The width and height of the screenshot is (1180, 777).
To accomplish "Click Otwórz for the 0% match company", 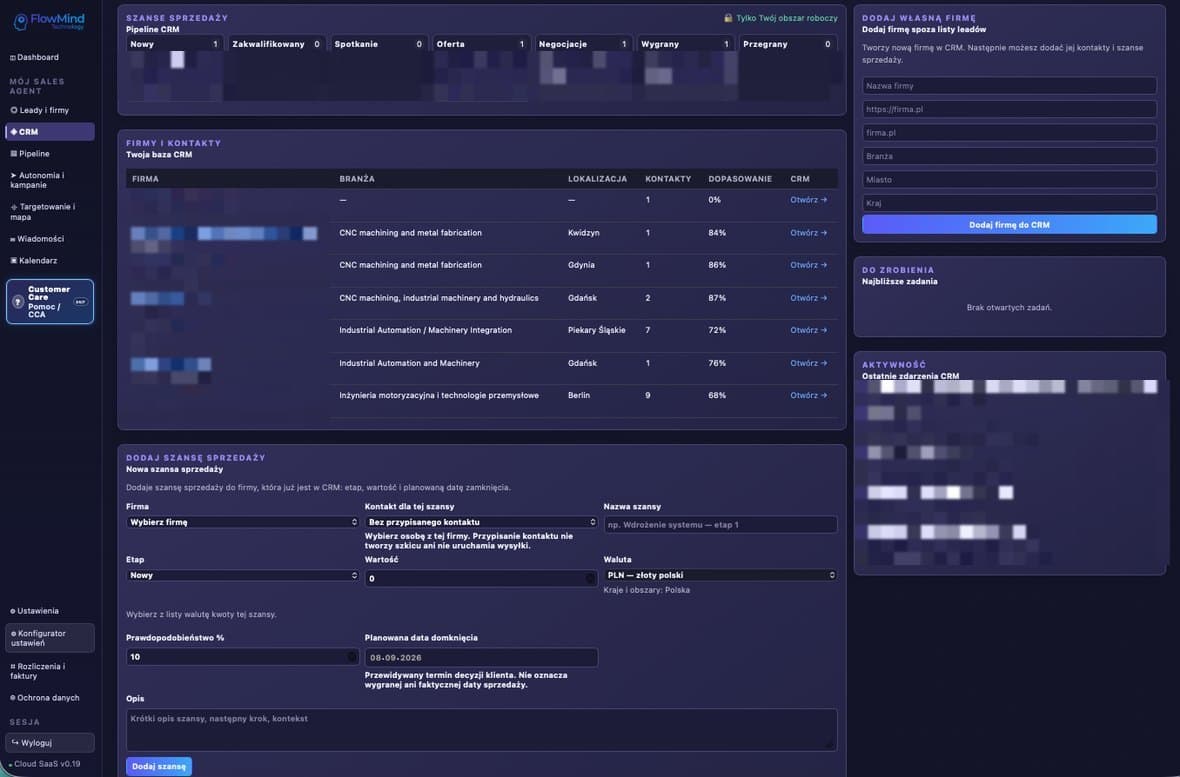I will point(808,200).
